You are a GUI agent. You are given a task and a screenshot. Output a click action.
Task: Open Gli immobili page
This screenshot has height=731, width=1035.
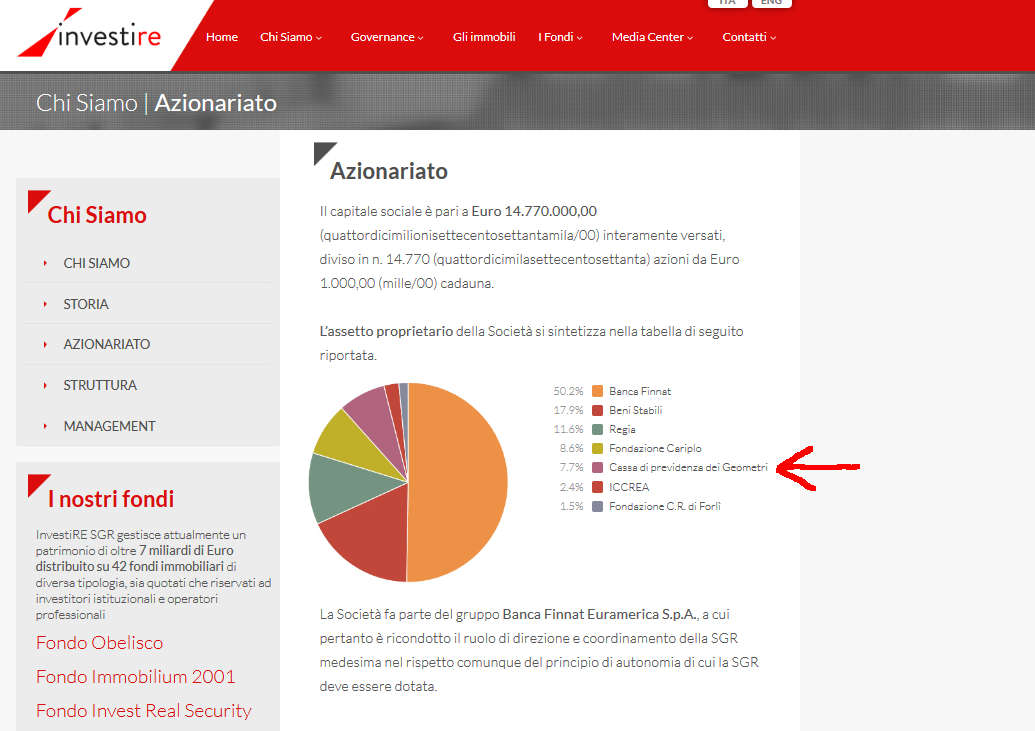tap(484, 37)
